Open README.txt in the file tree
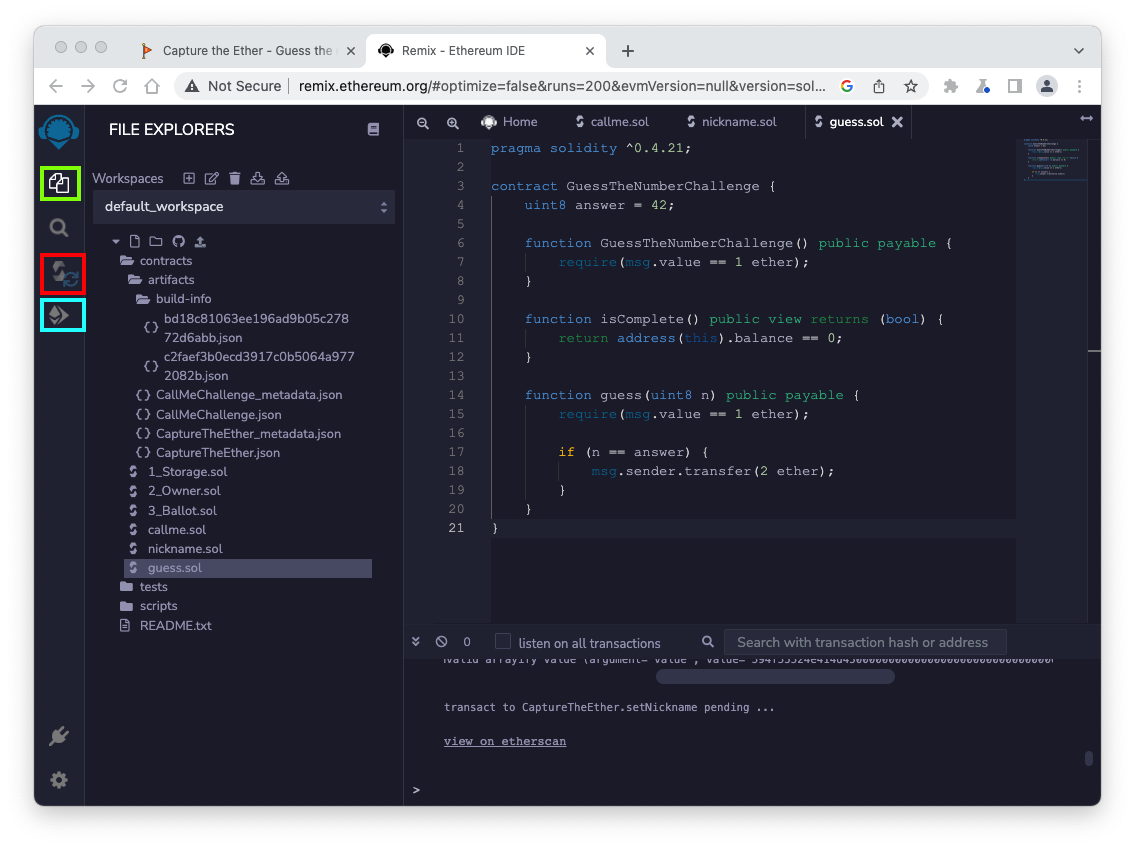This screenshot has height=848, width=1135. click(x=175, y=626)
